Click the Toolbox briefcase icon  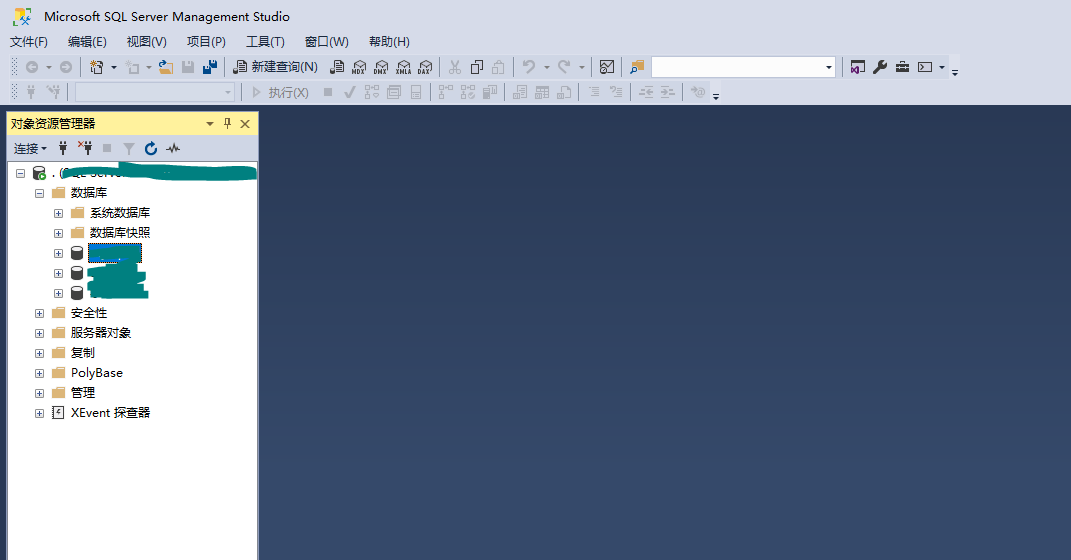point(902,67)
